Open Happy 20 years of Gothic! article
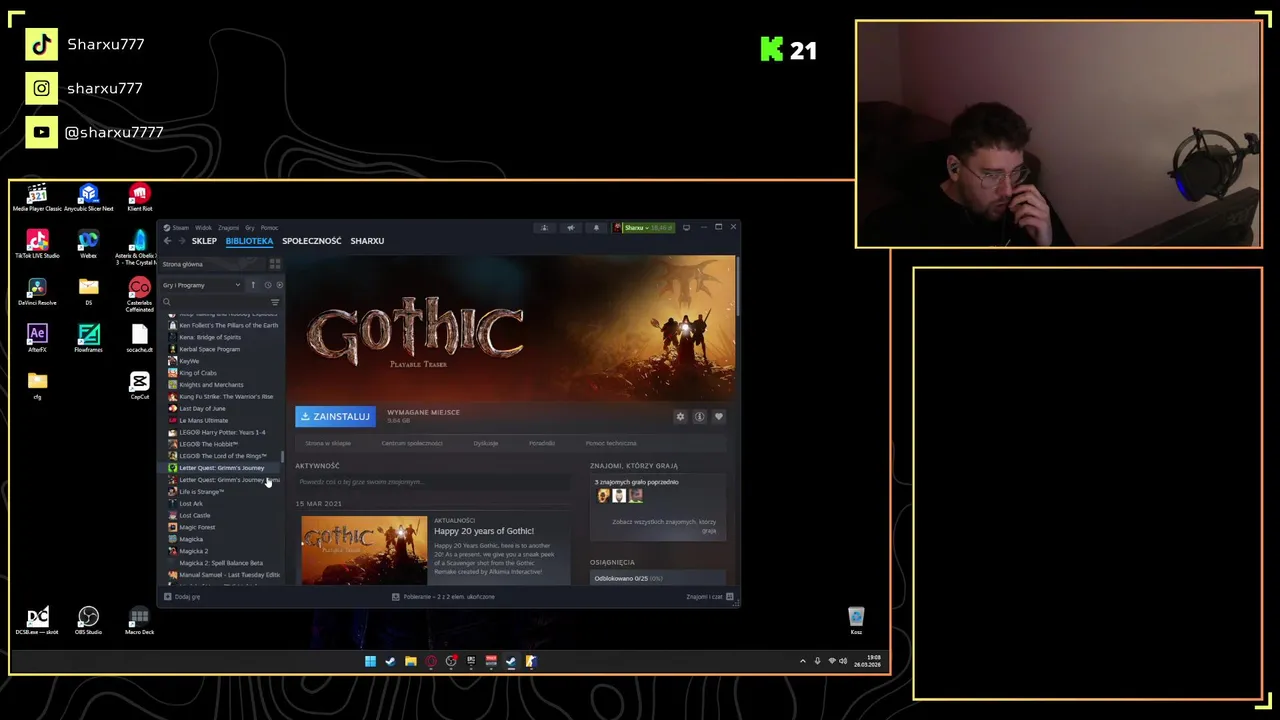 pyautogui.click(x=484, y=531)
